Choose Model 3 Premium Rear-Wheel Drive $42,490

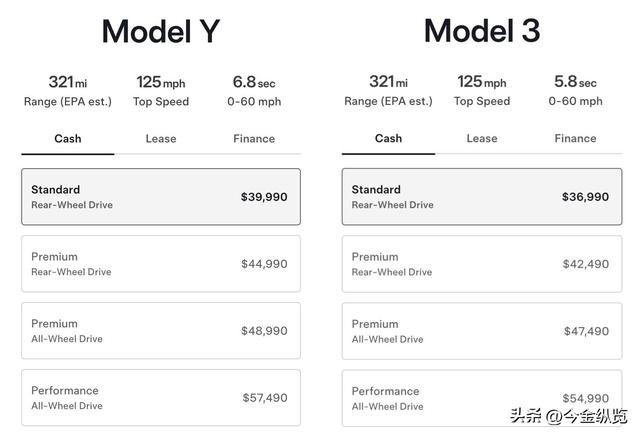(481, 264)
